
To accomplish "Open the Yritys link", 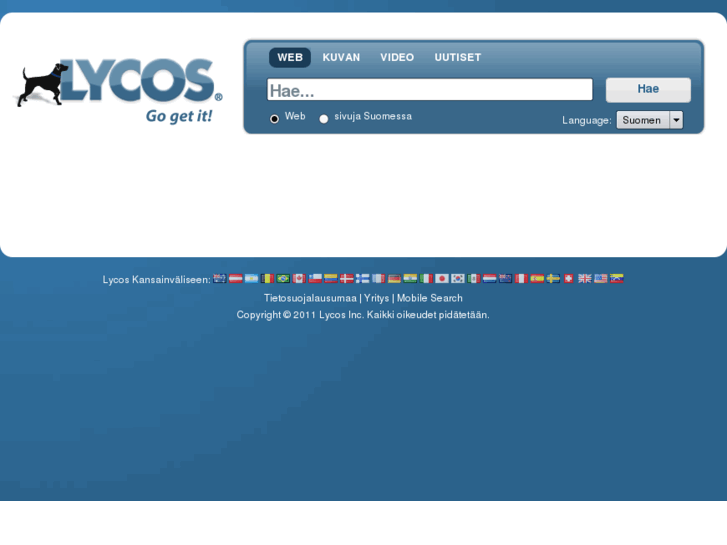I will tap(376, 298).
